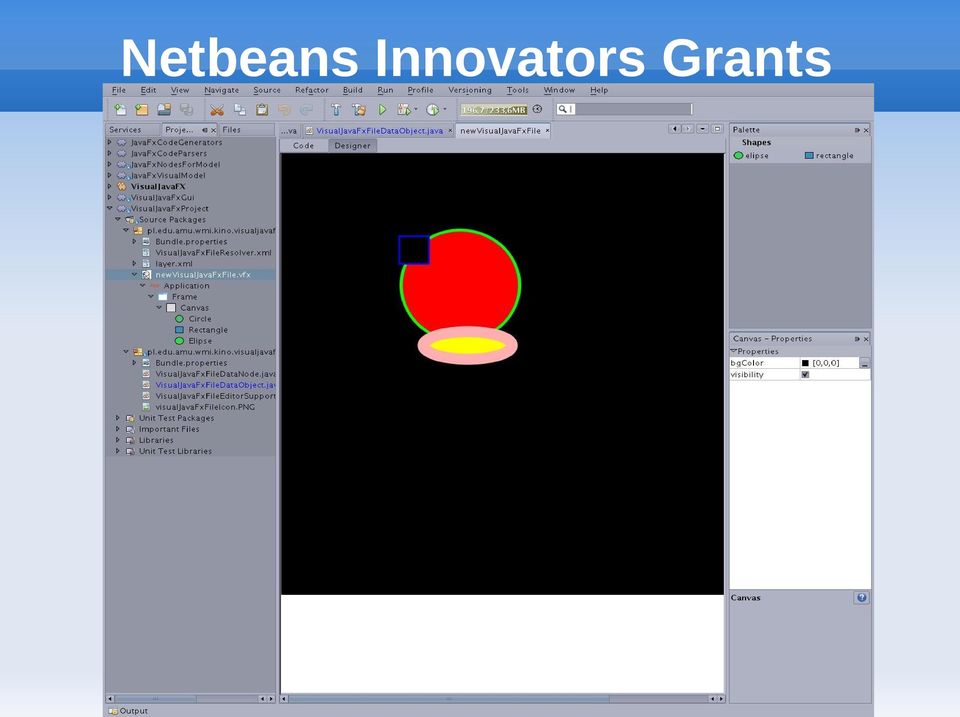The image size is (960, 717).
Task: Click the Save All toolbar icon
Action: 186,110
